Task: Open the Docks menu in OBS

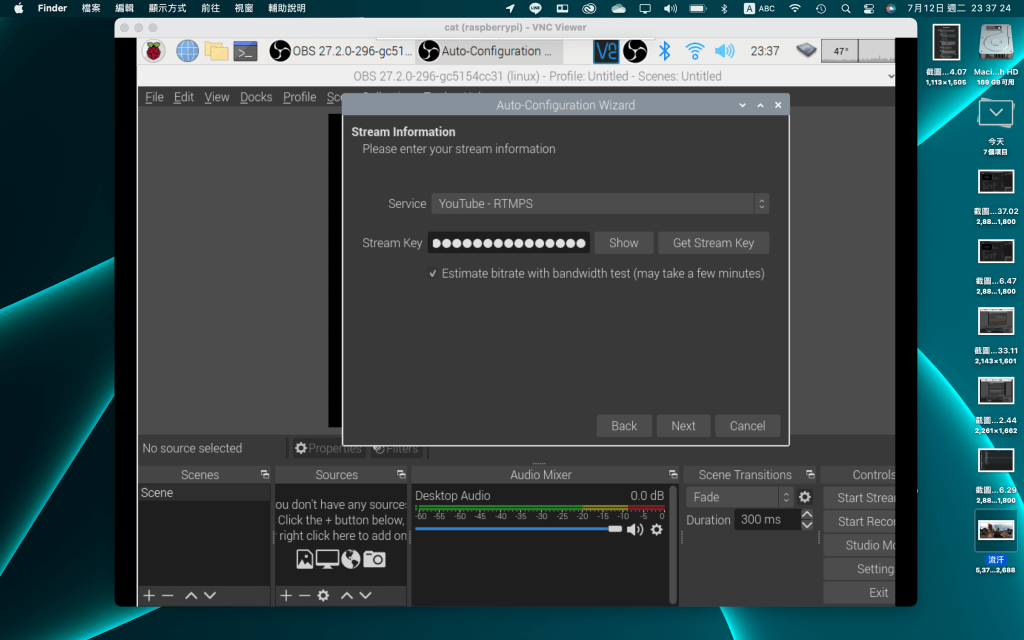Action: (256, 97)
